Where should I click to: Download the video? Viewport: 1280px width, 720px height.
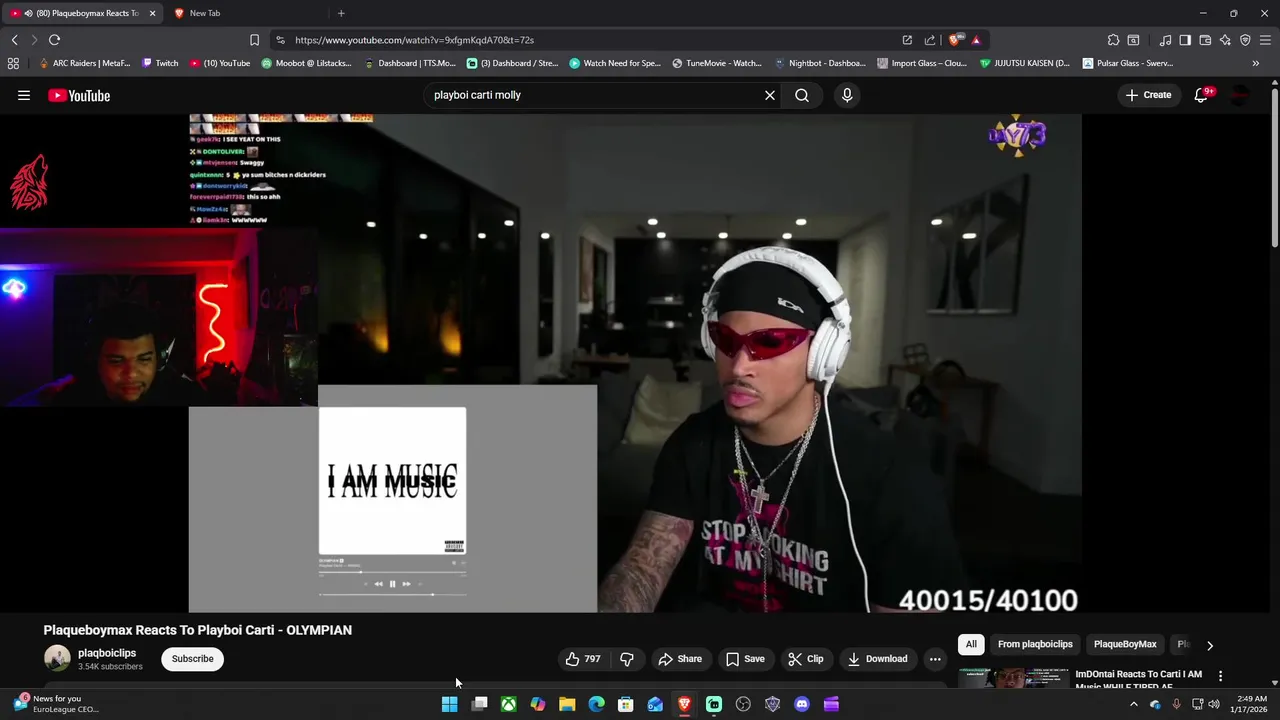[x=877, y=659]
